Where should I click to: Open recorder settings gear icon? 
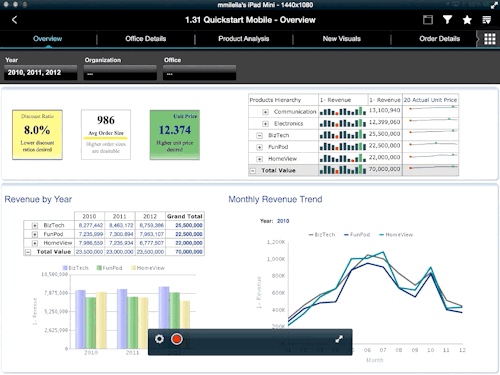pyautogui.click(x=159, y=339)
